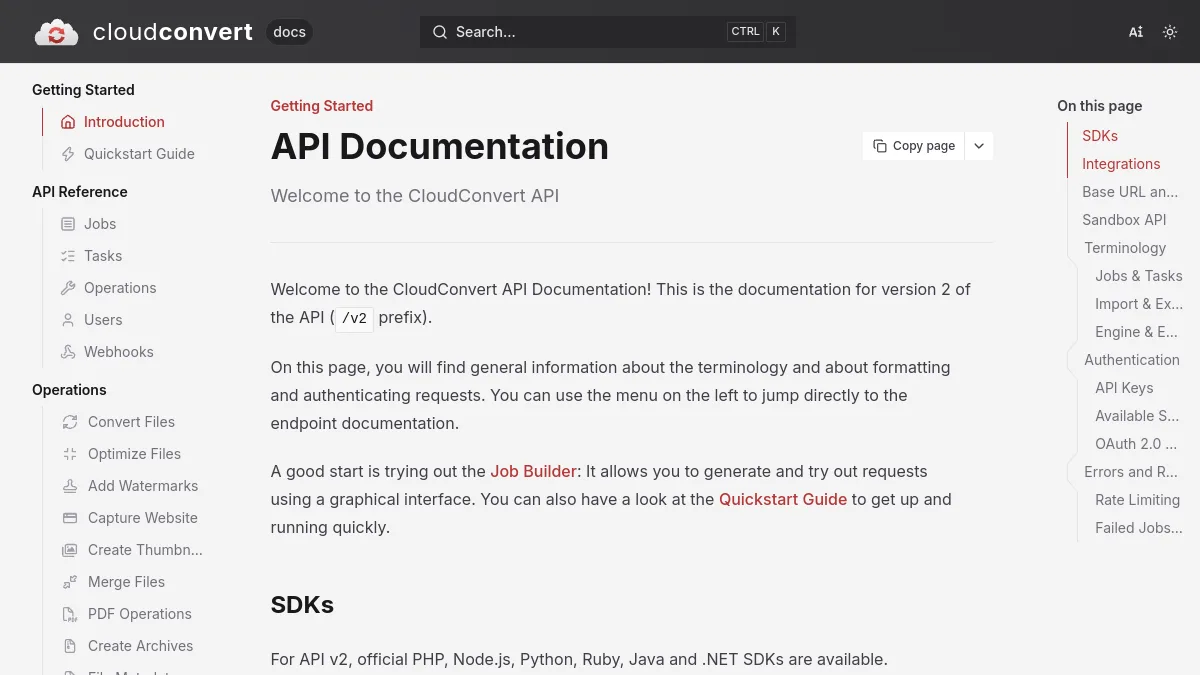The image size is (1200, 675).
Task: Click the Create Archives file icon
Action: click(x=70, y=646)
